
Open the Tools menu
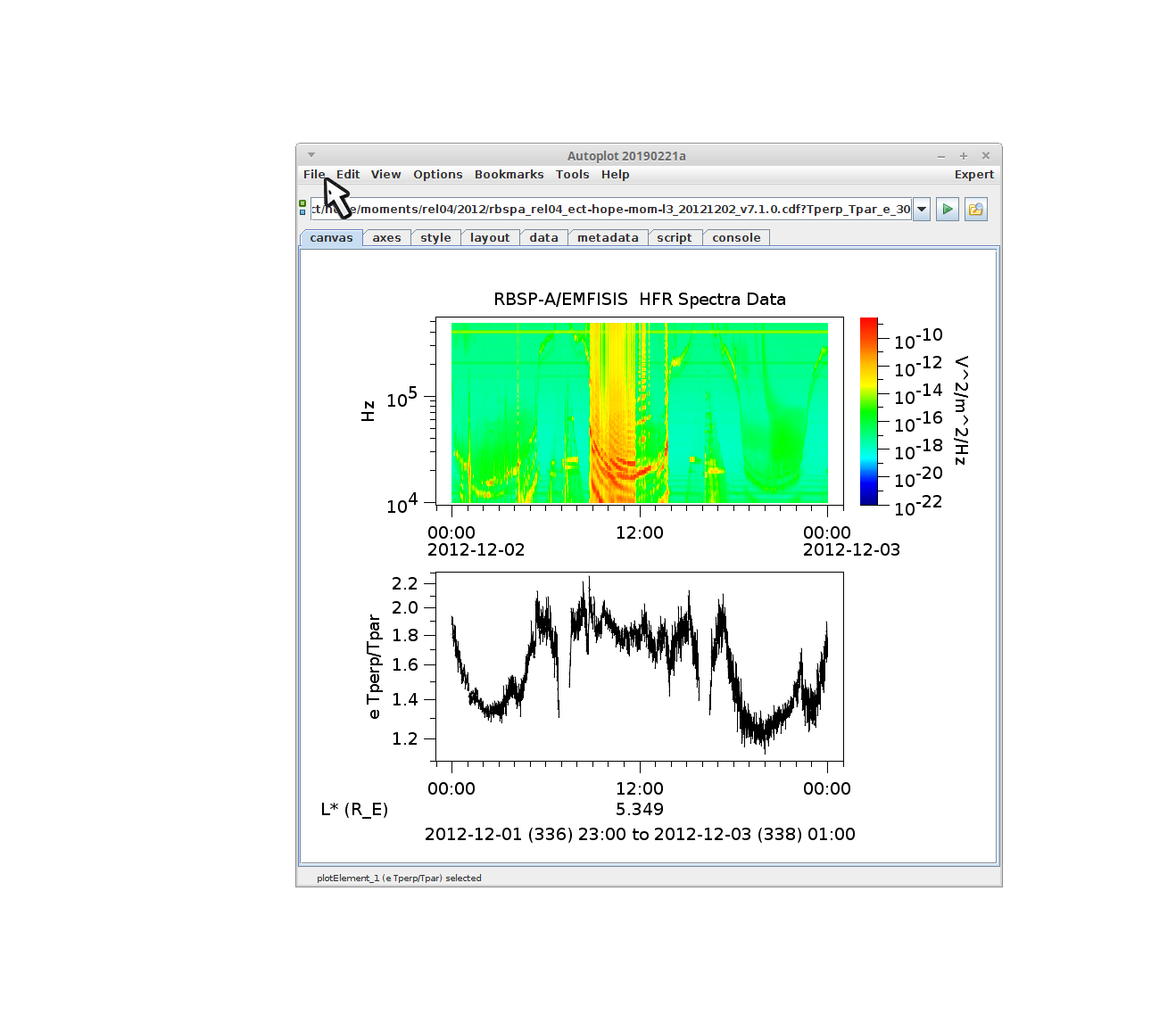pyautogui.click(x=572, y=175)
